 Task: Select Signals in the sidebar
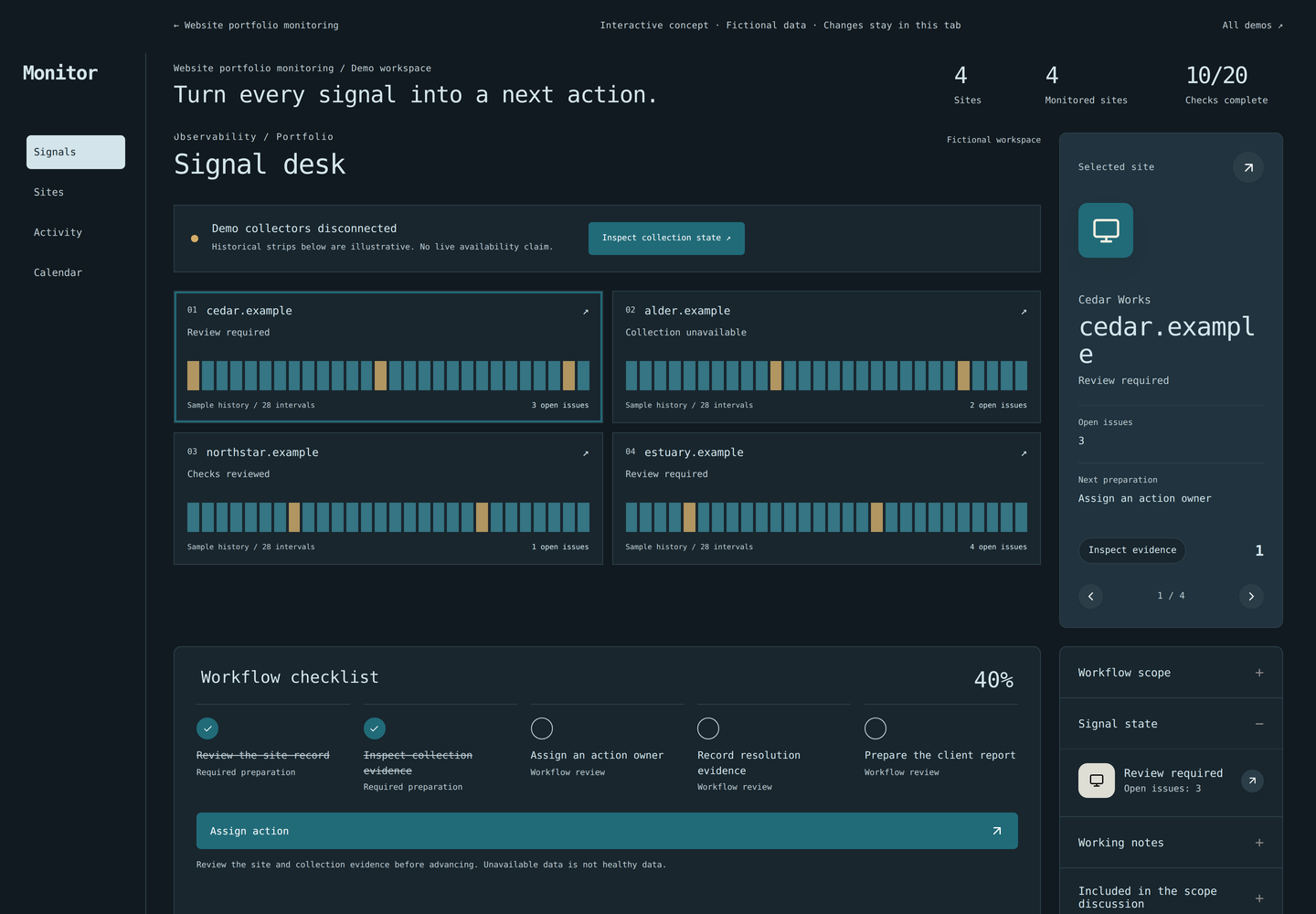coord(76,153)
